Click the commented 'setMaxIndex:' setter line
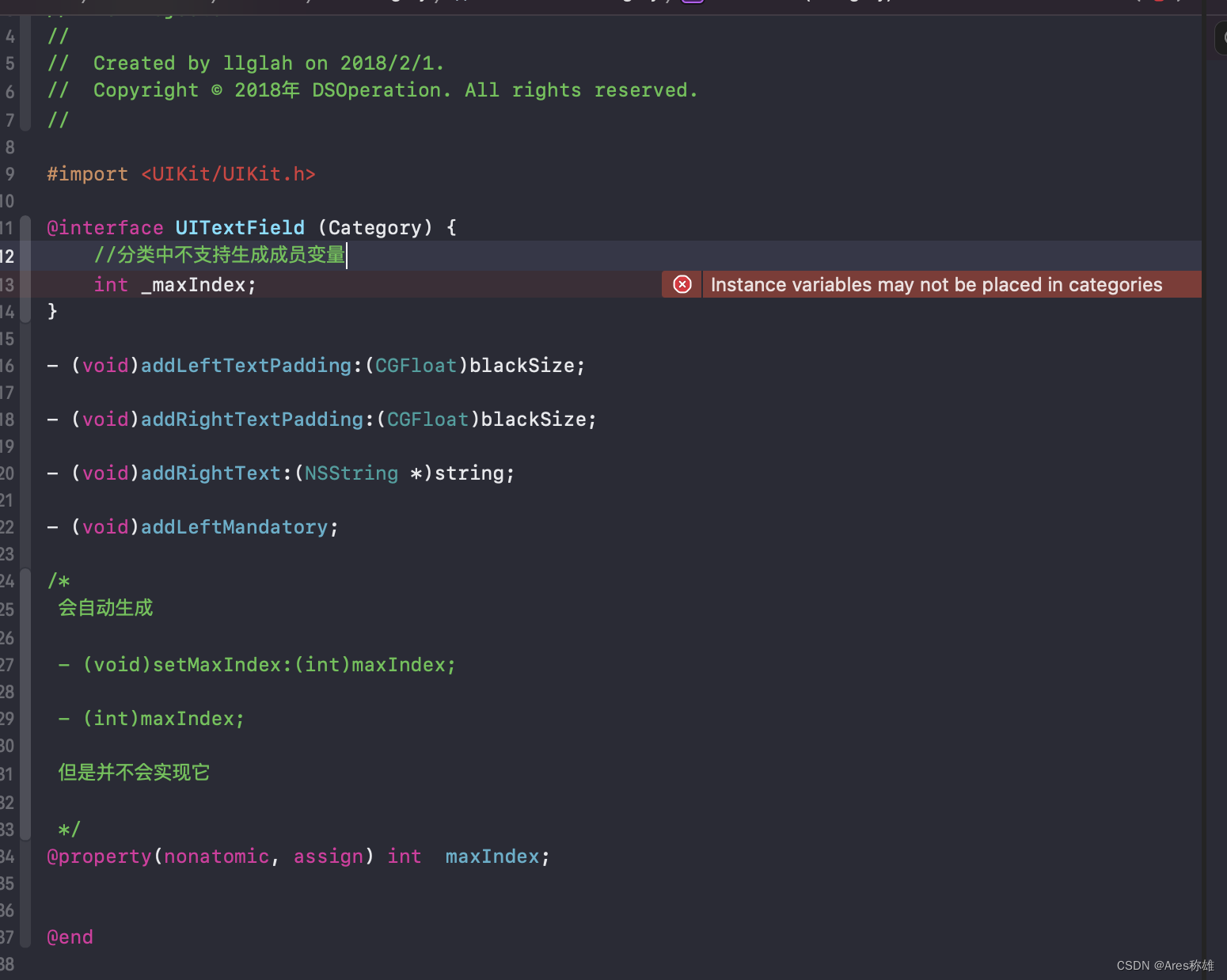The width and height of the screenshot is (1227, 980). pyautogui.click(x=257, y=665)
